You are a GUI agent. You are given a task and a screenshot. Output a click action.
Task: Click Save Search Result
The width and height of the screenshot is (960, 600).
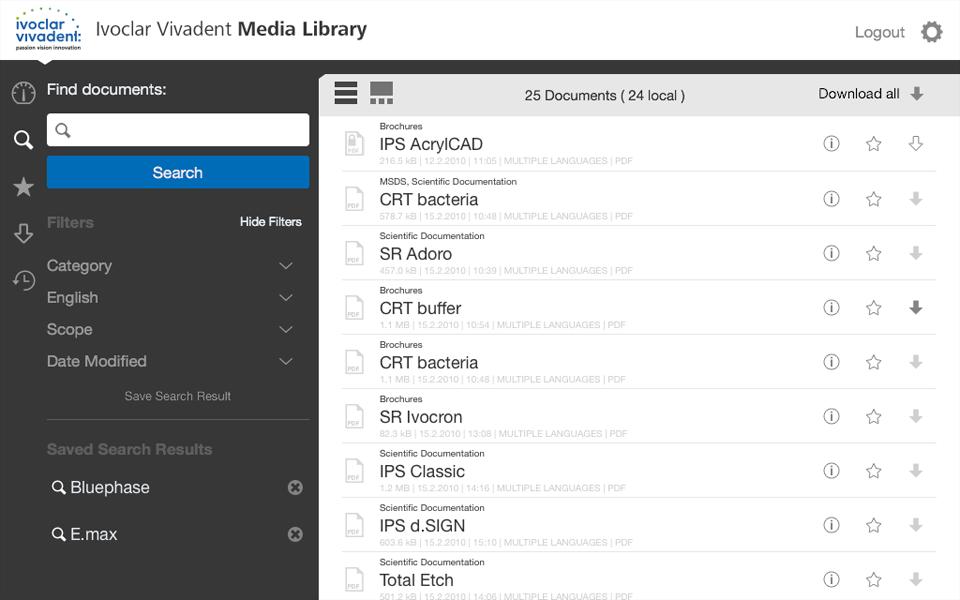pyautogui.click(x=178, y=396)
